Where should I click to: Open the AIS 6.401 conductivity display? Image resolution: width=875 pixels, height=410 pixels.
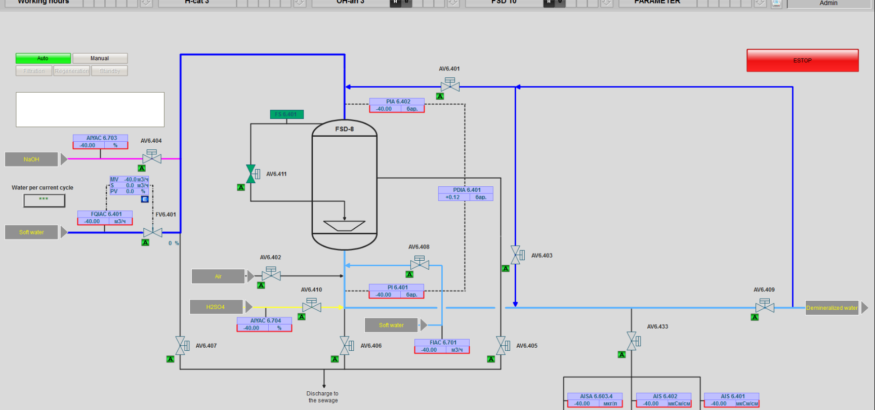coord(732,400)
